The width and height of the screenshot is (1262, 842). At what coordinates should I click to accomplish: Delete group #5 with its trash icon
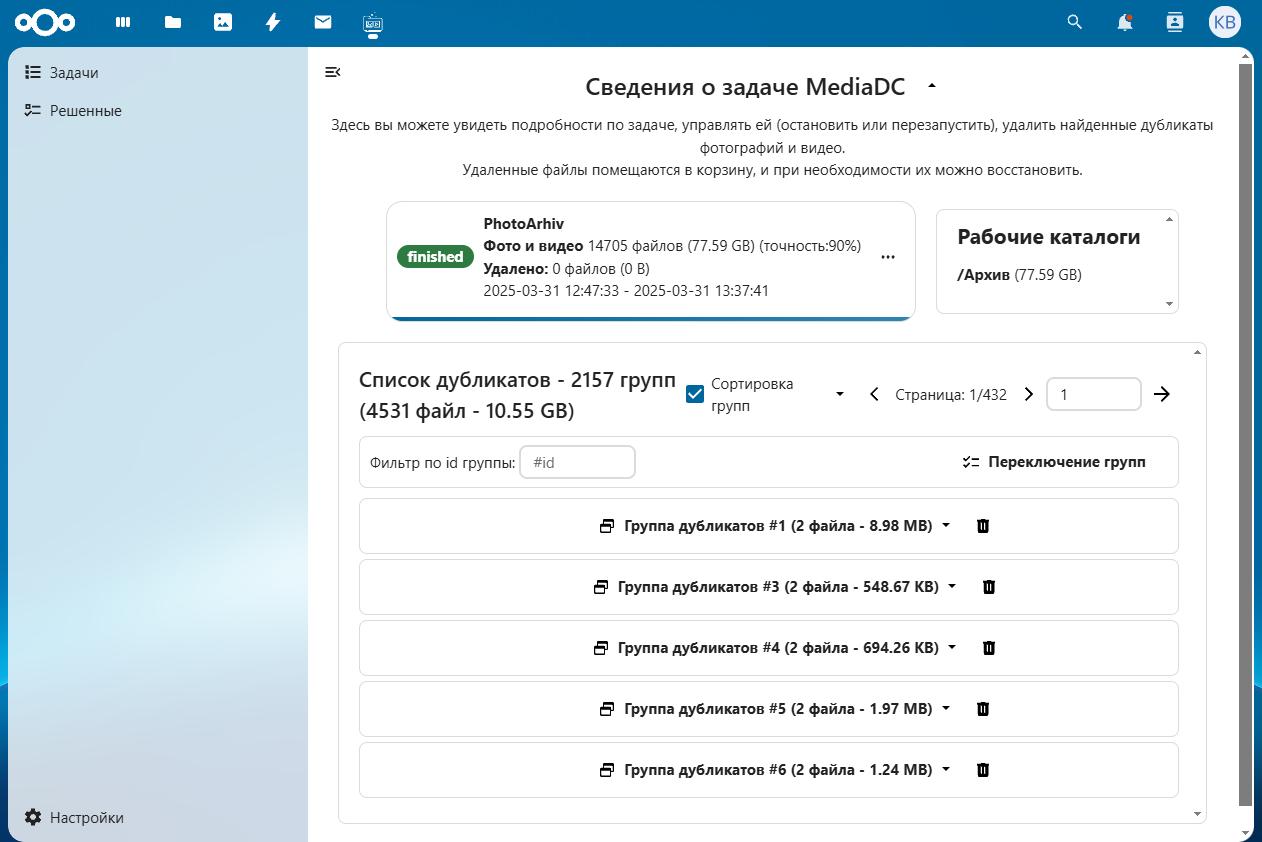[983, 709]
